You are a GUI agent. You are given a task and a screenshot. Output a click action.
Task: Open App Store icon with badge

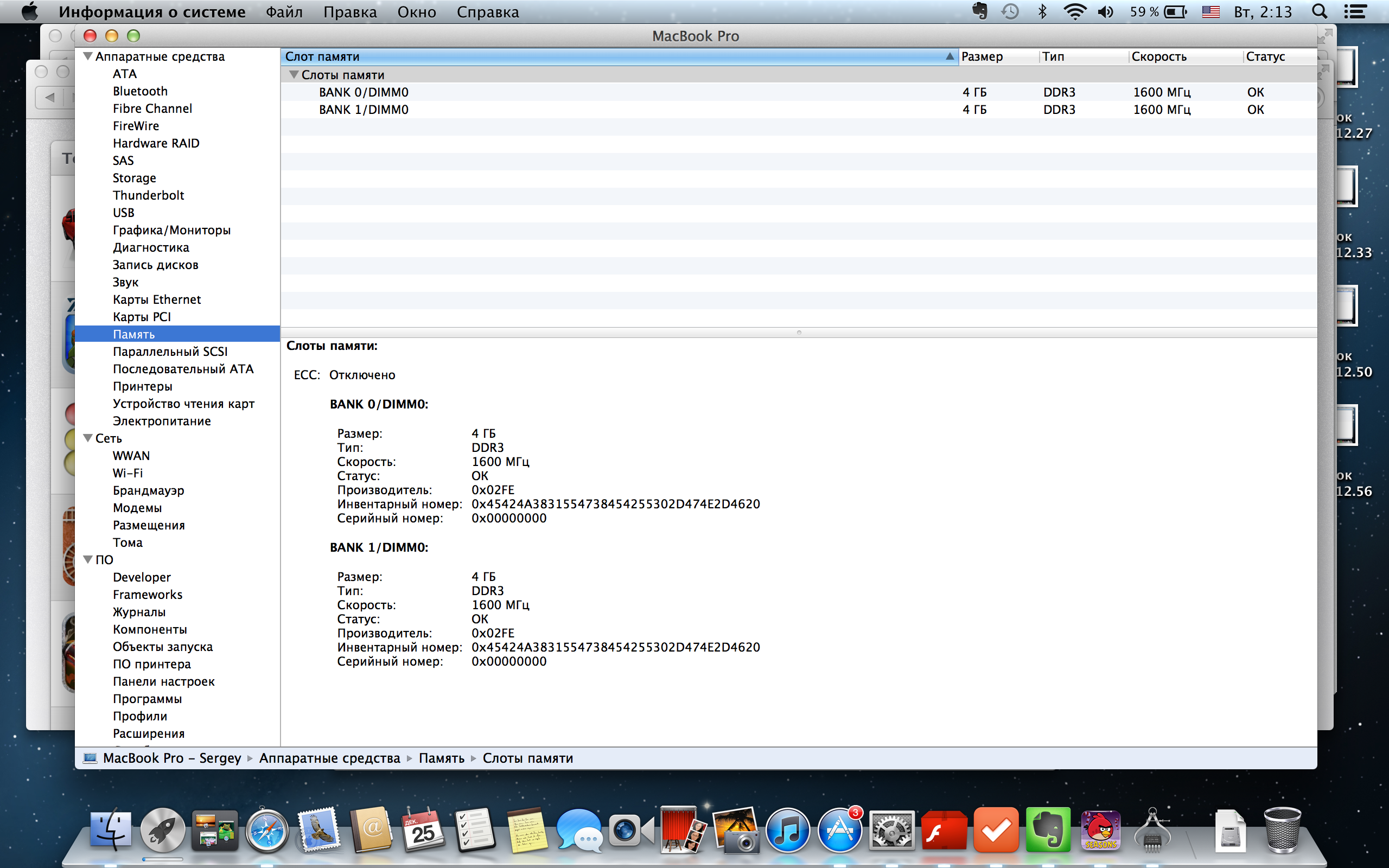tap(840, 830)
